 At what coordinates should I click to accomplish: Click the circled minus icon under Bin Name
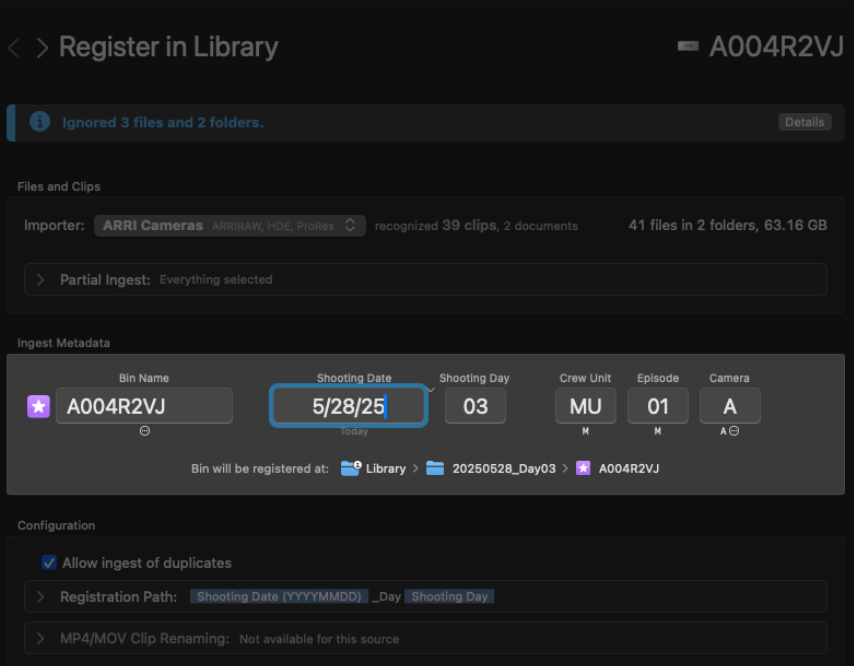click(144, 431)
